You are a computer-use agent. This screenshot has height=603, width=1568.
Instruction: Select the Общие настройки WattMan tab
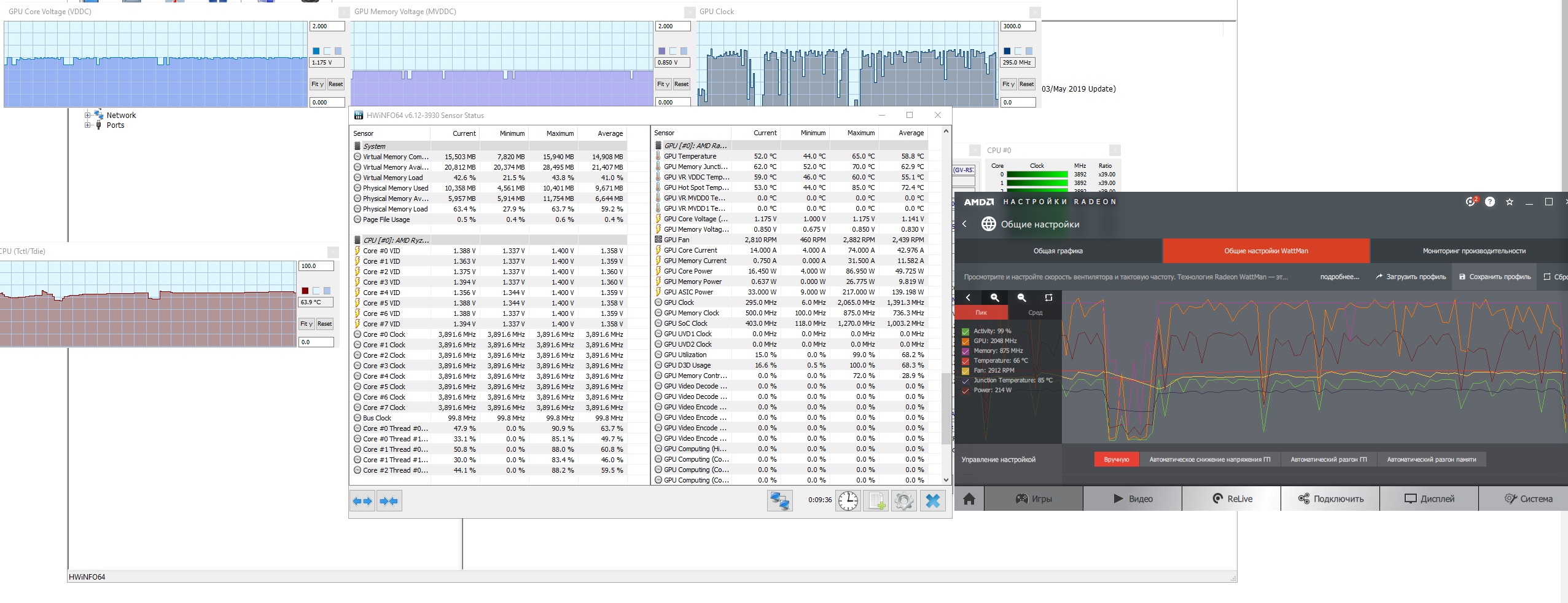click(1266, 251)
